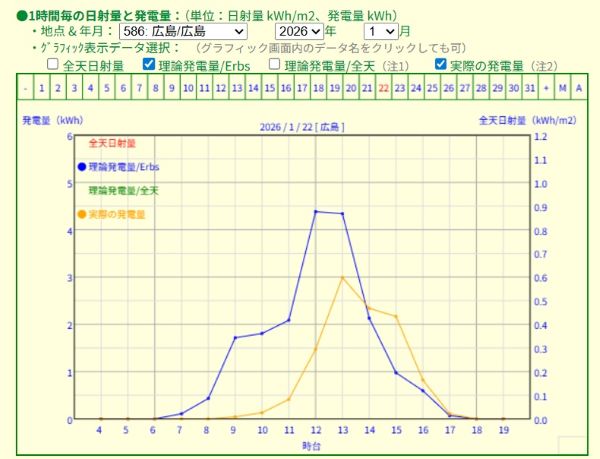Open the month dropdown showing 1
600x459 pixels.
coord(381,32)
